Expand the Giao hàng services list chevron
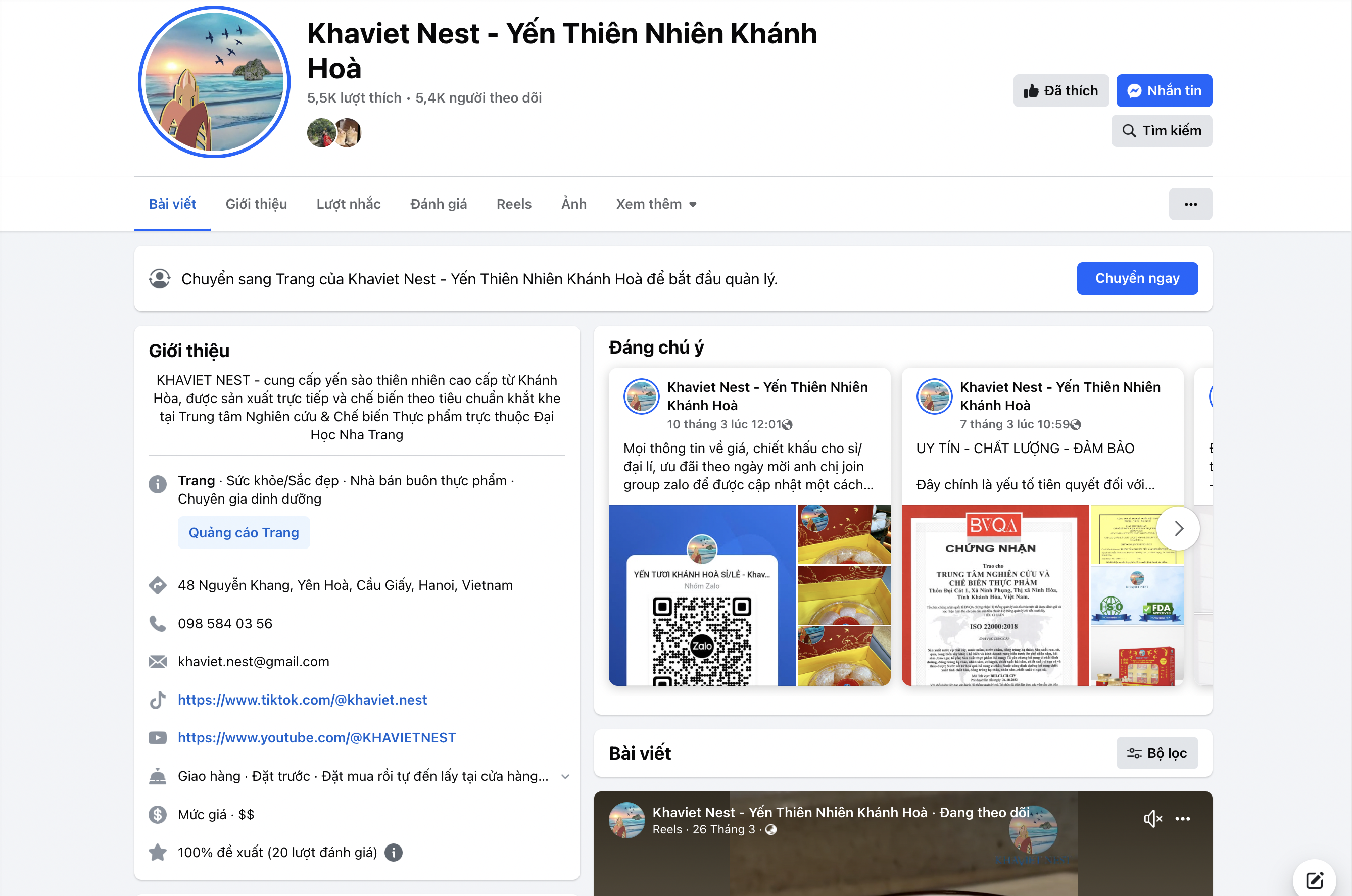This screenshot has height=896, width=1352. point(564,777)
